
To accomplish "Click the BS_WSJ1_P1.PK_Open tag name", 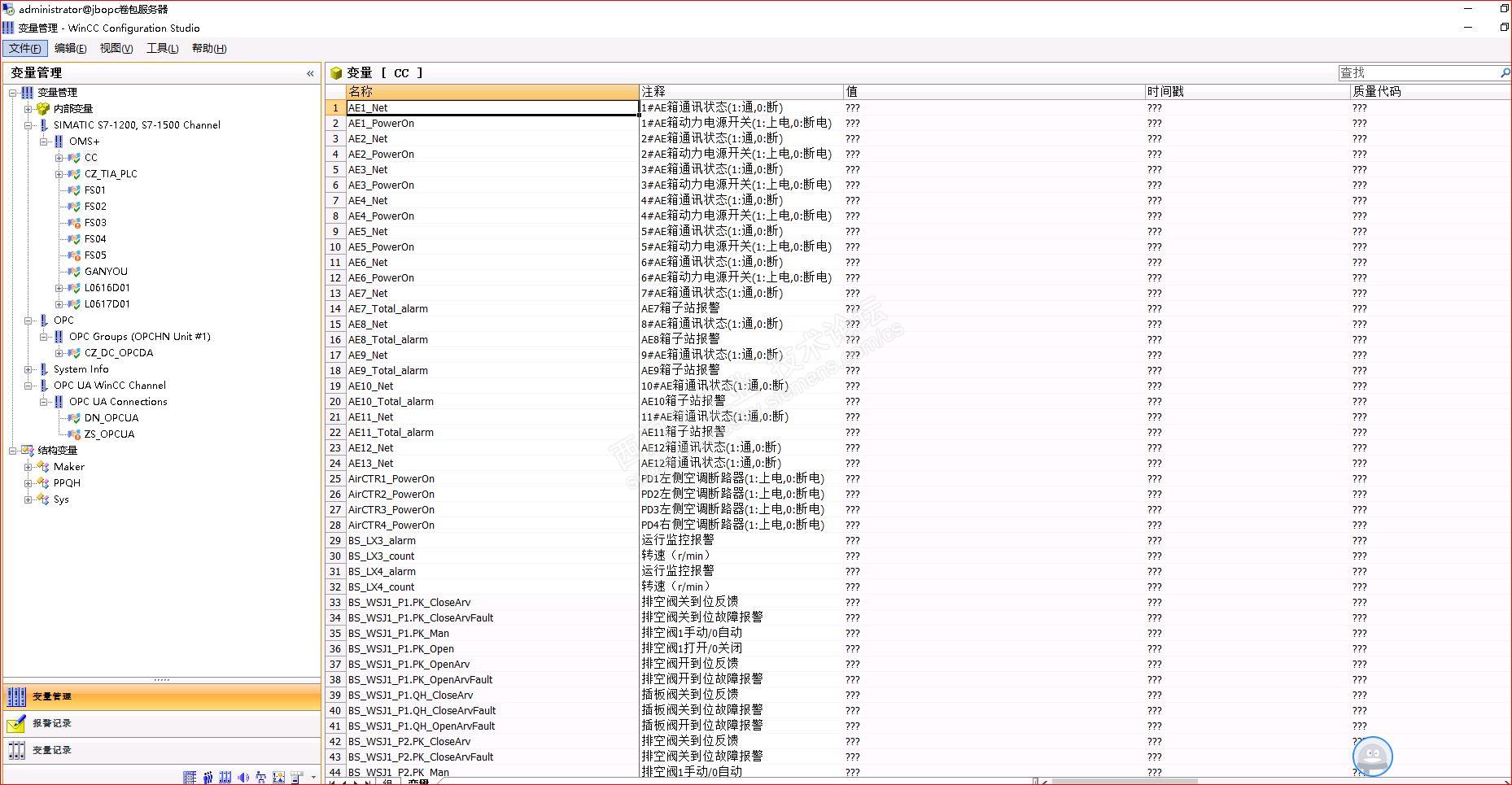I will click(x=401, y=649).
